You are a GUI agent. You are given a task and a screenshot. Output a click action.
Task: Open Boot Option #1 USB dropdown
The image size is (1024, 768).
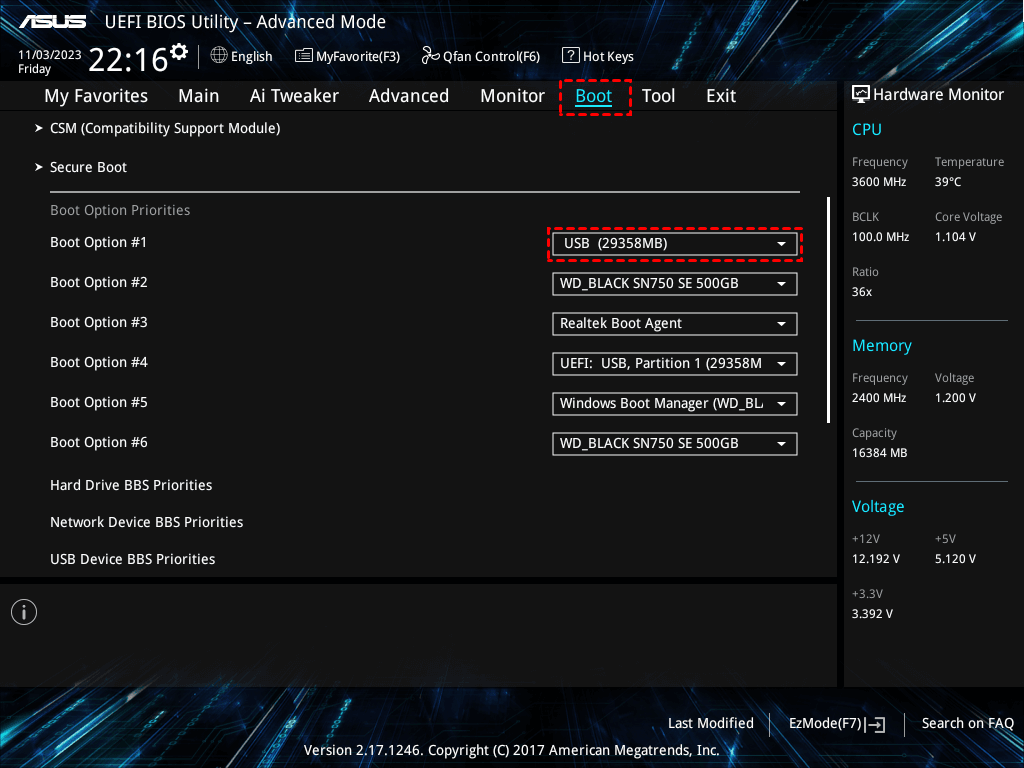(x=675, y=244)
